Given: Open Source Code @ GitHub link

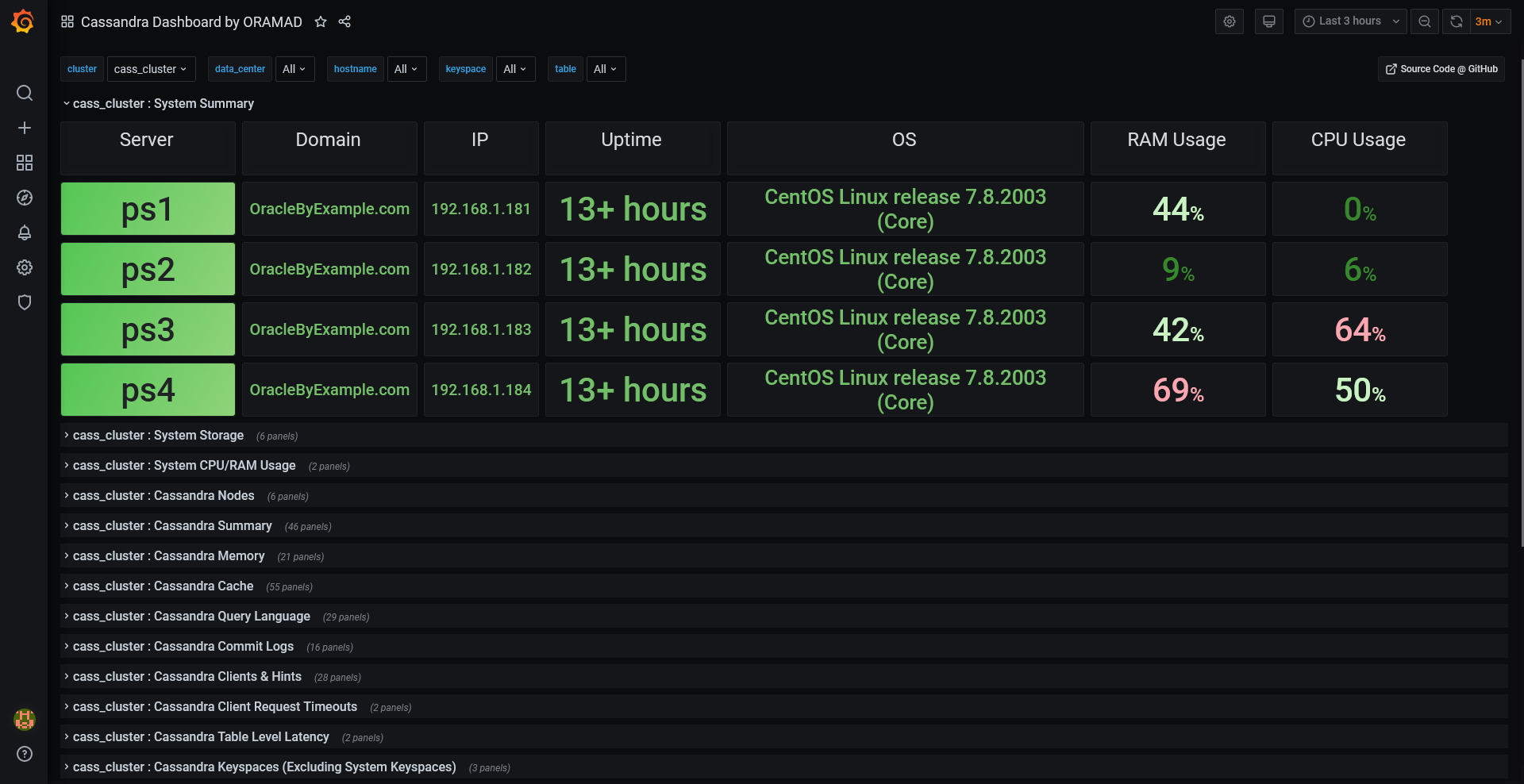Looking at the screenshot, I should coord(1441,69).
